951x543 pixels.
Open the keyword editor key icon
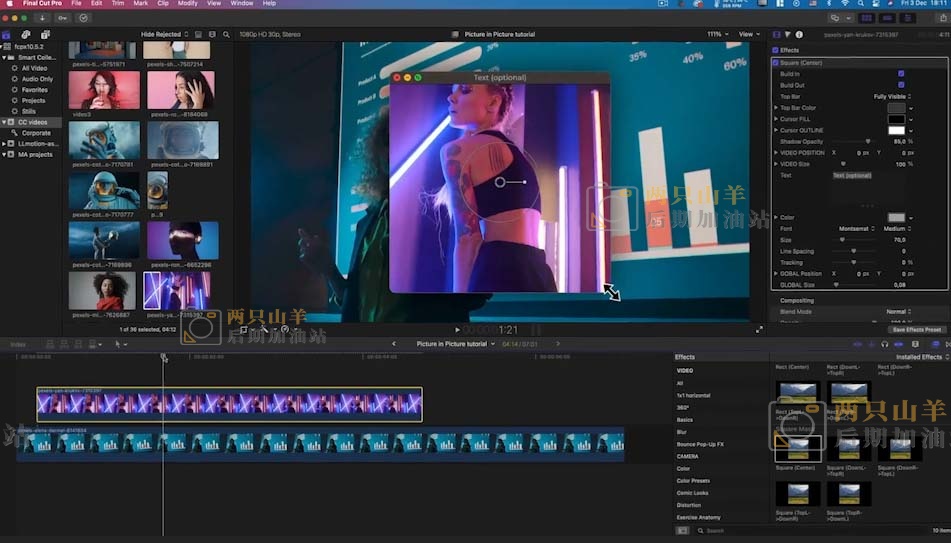(63, 18)
